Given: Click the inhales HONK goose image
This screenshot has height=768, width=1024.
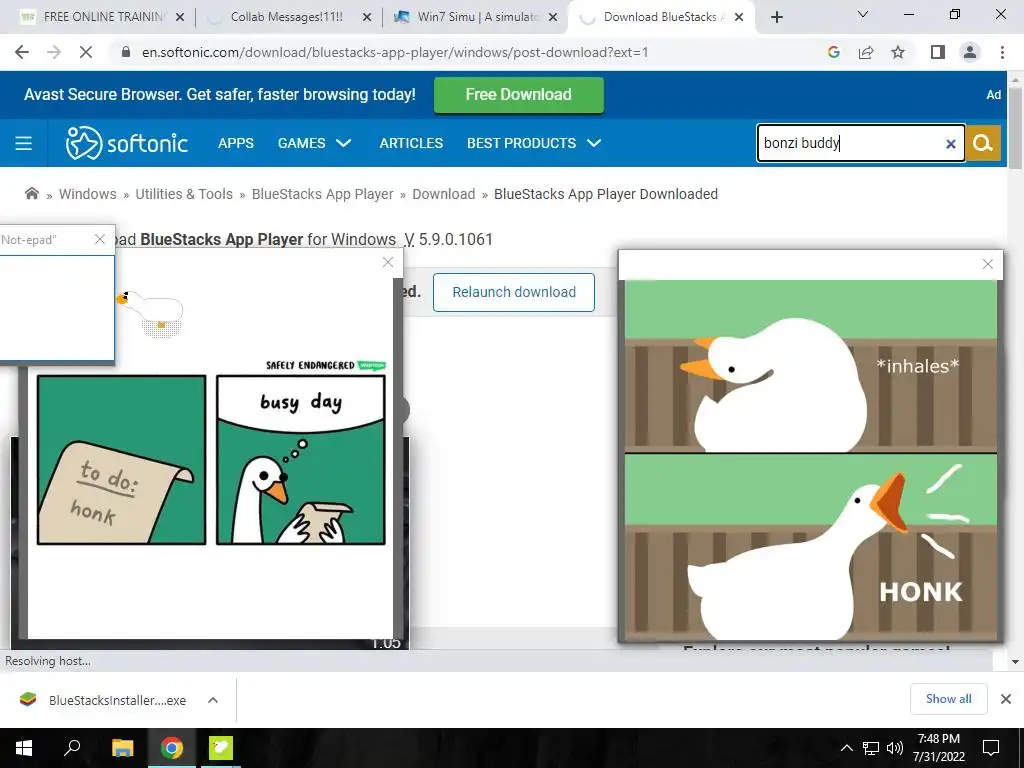Looking at the screenshot, I should [x=810, y=460].
